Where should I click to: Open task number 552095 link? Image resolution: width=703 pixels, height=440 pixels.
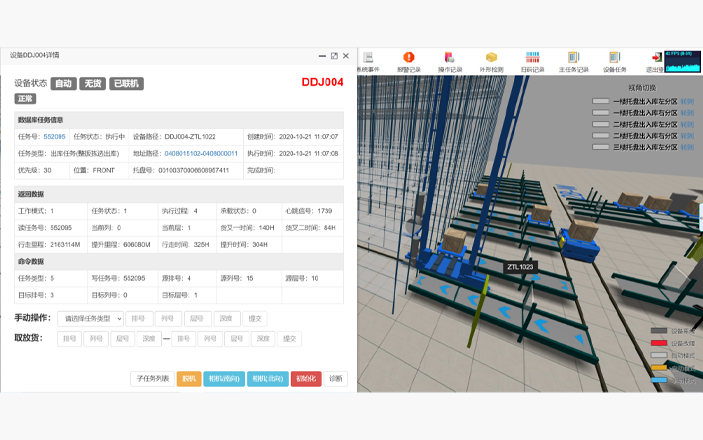click(54, 136)
